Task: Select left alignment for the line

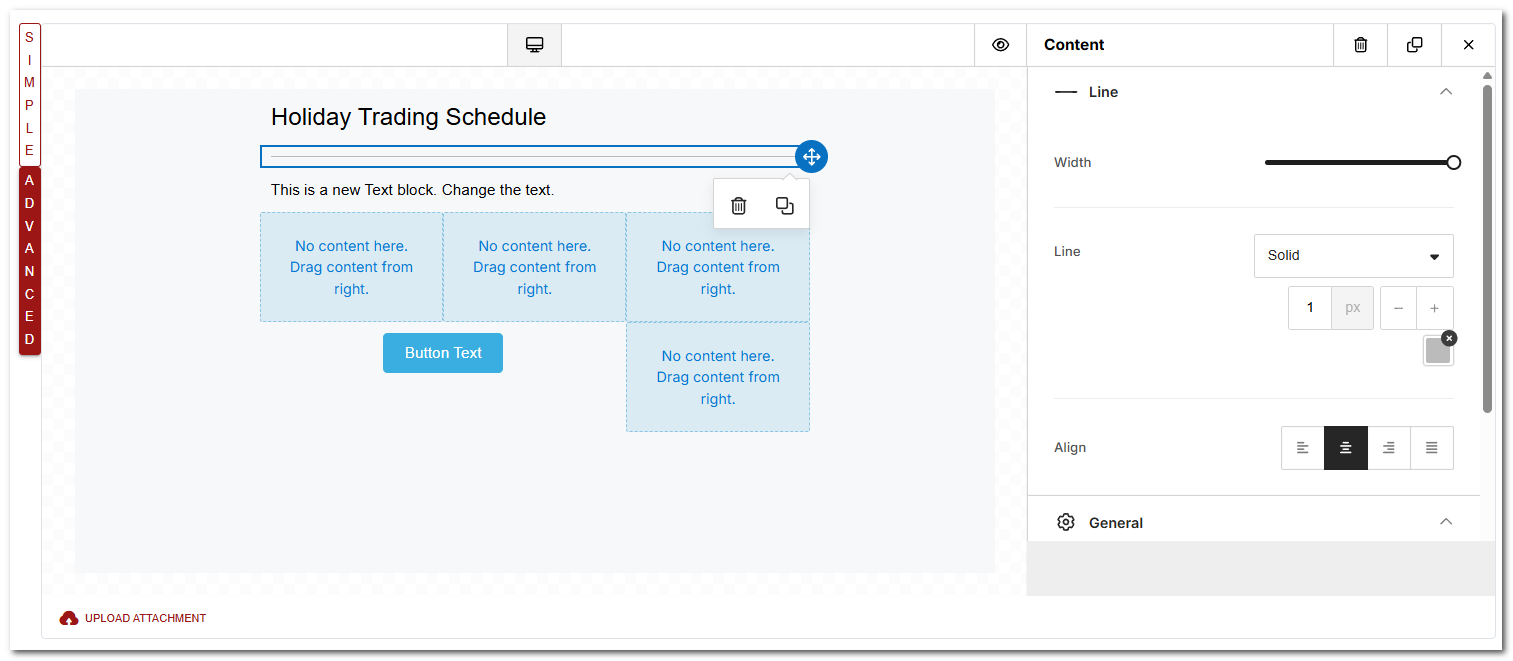Action: tap(1302, 448)
